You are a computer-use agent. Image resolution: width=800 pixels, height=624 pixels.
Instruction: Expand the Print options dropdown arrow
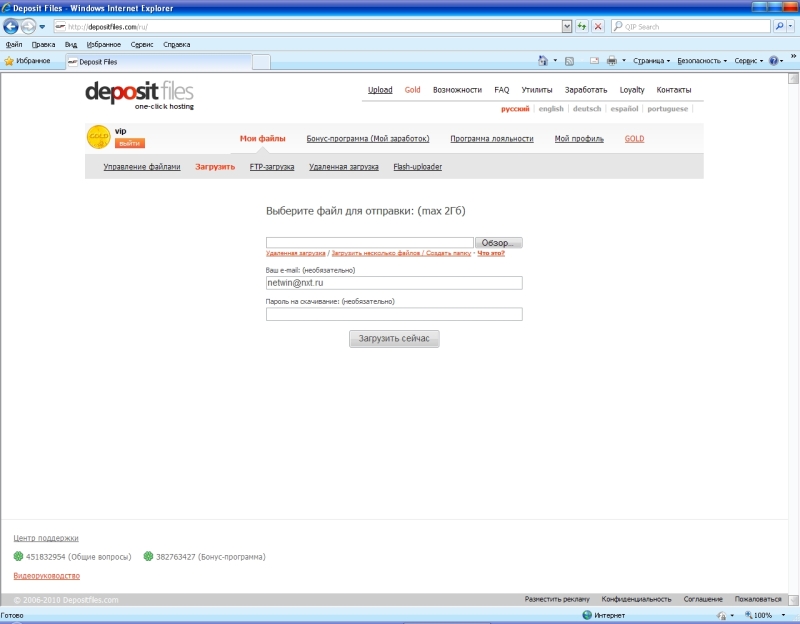coord(623,61)
